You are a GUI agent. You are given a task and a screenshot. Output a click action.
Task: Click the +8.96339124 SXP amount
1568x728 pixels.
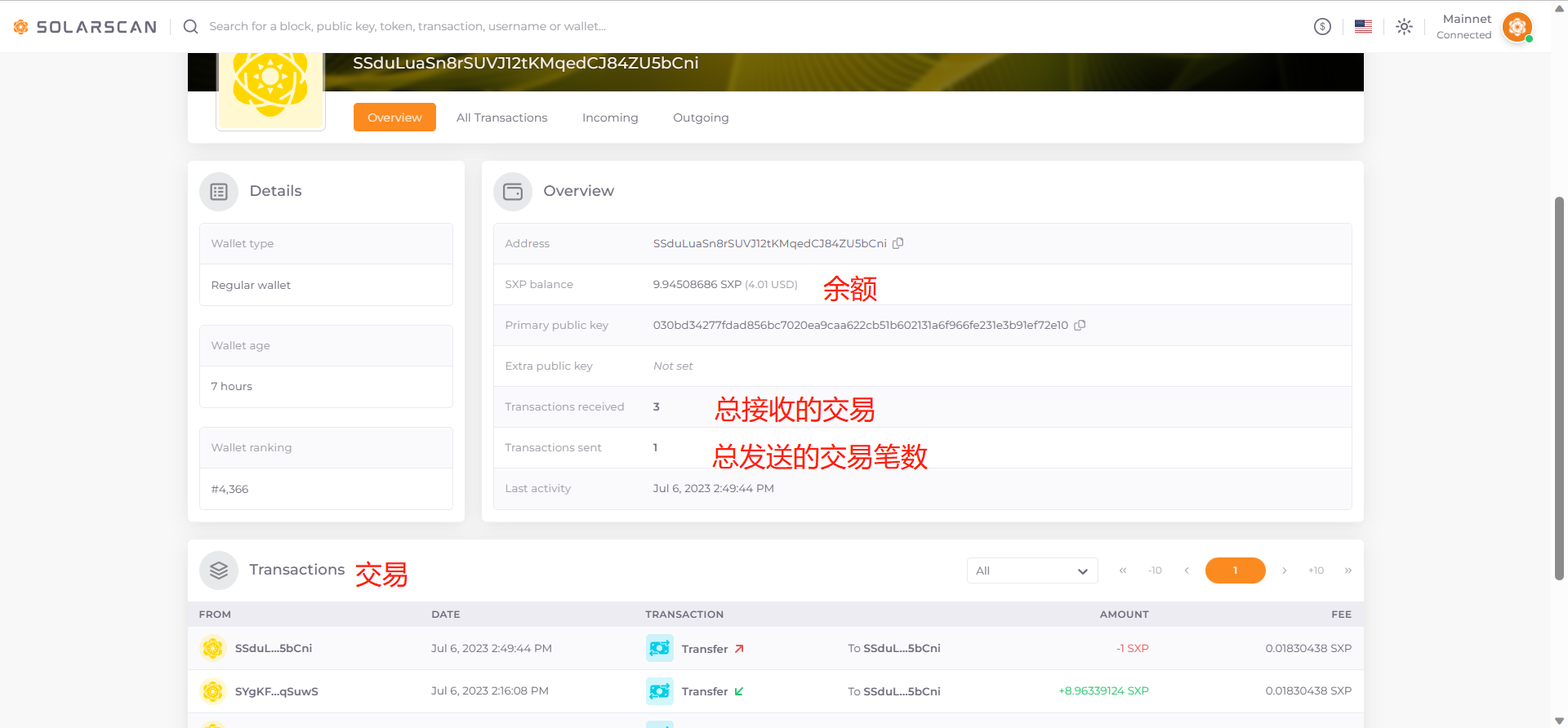tap(1103, 690)
